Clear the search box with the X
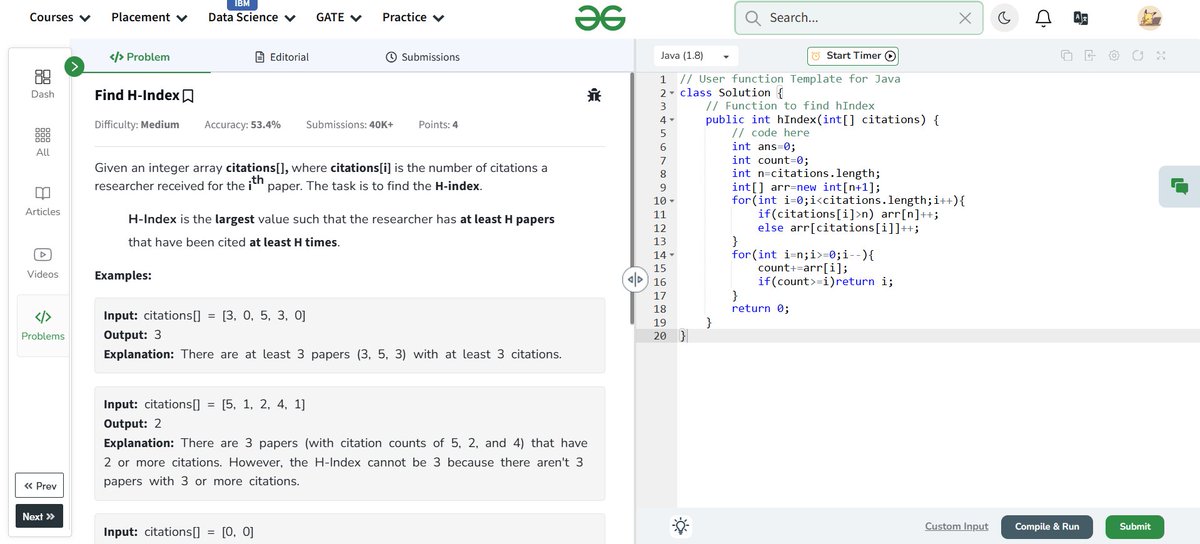Screen dimensions: 1200x544 coord(964,18)
